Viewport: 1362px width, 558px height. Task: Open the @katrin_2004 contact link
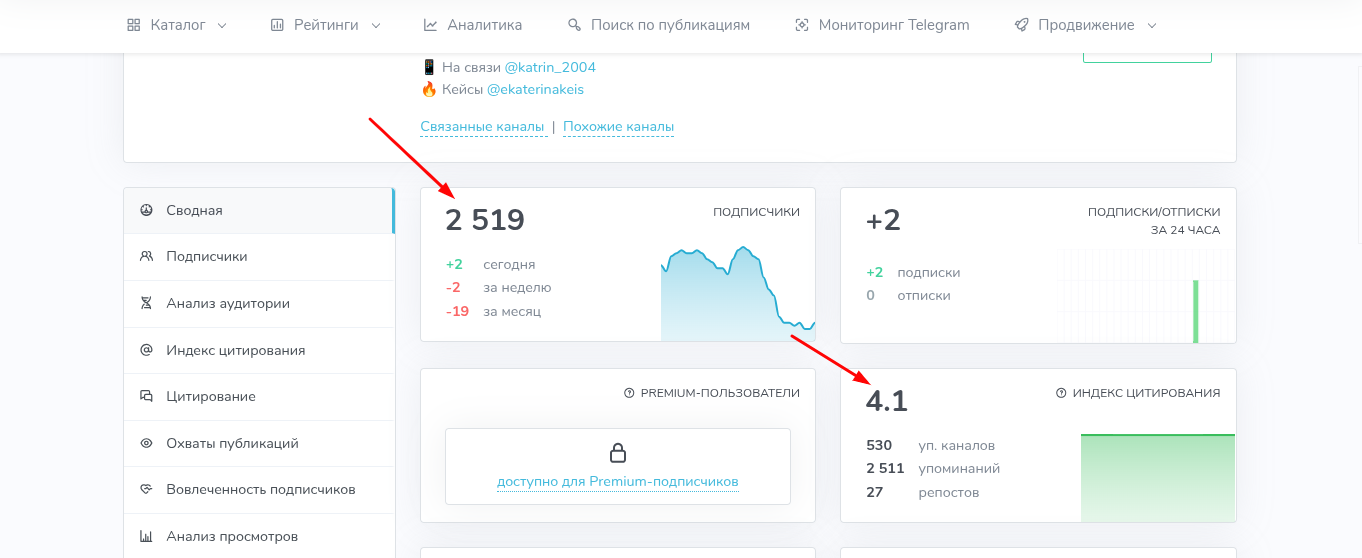click(550, 67)
